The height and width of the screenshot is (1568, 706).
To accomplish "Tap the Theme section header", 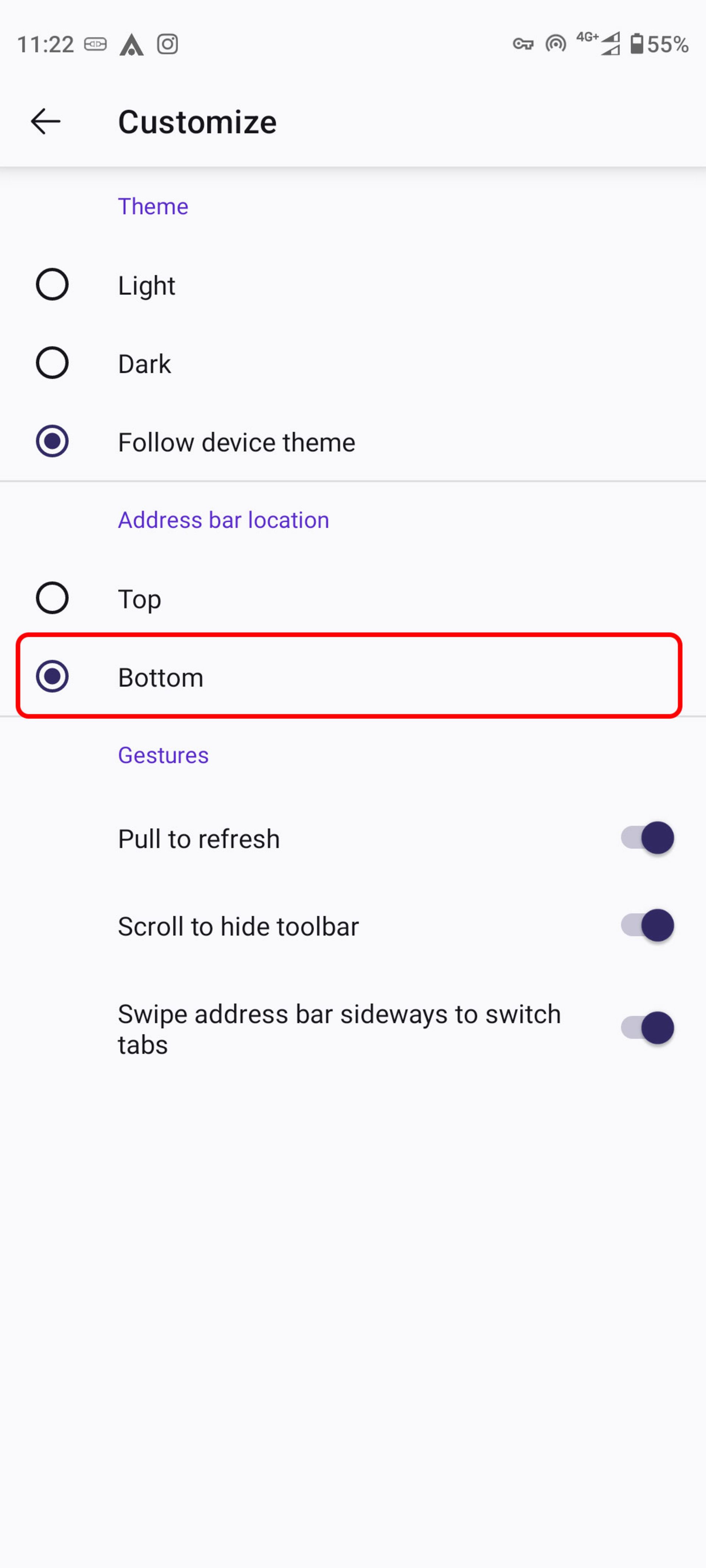I will tap(153, 207).
